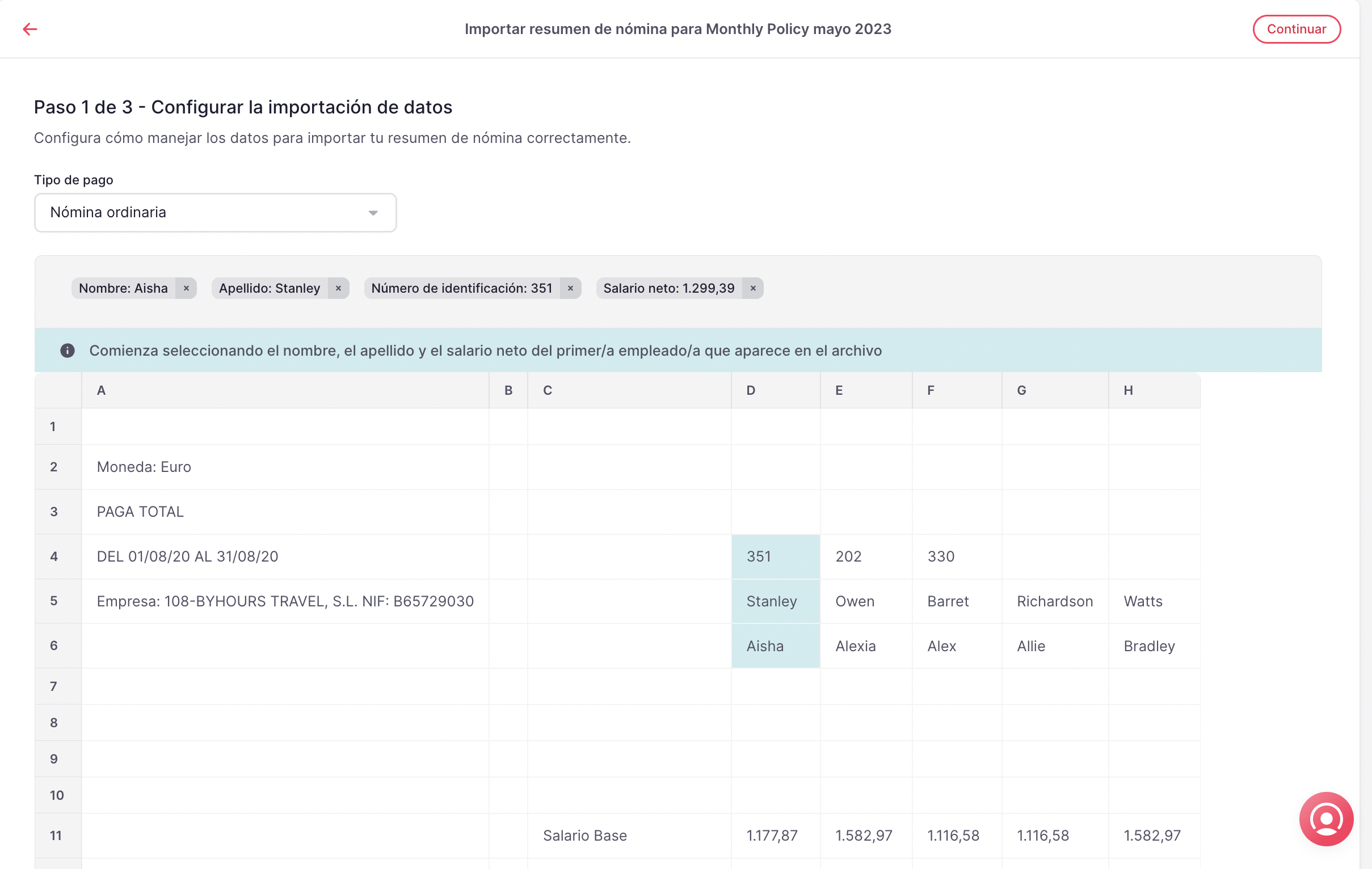Click the DEL 01/08/20 AL 31/08/20 cell
The width and height of the screenshot is (1372, 869).
[285, 556]
